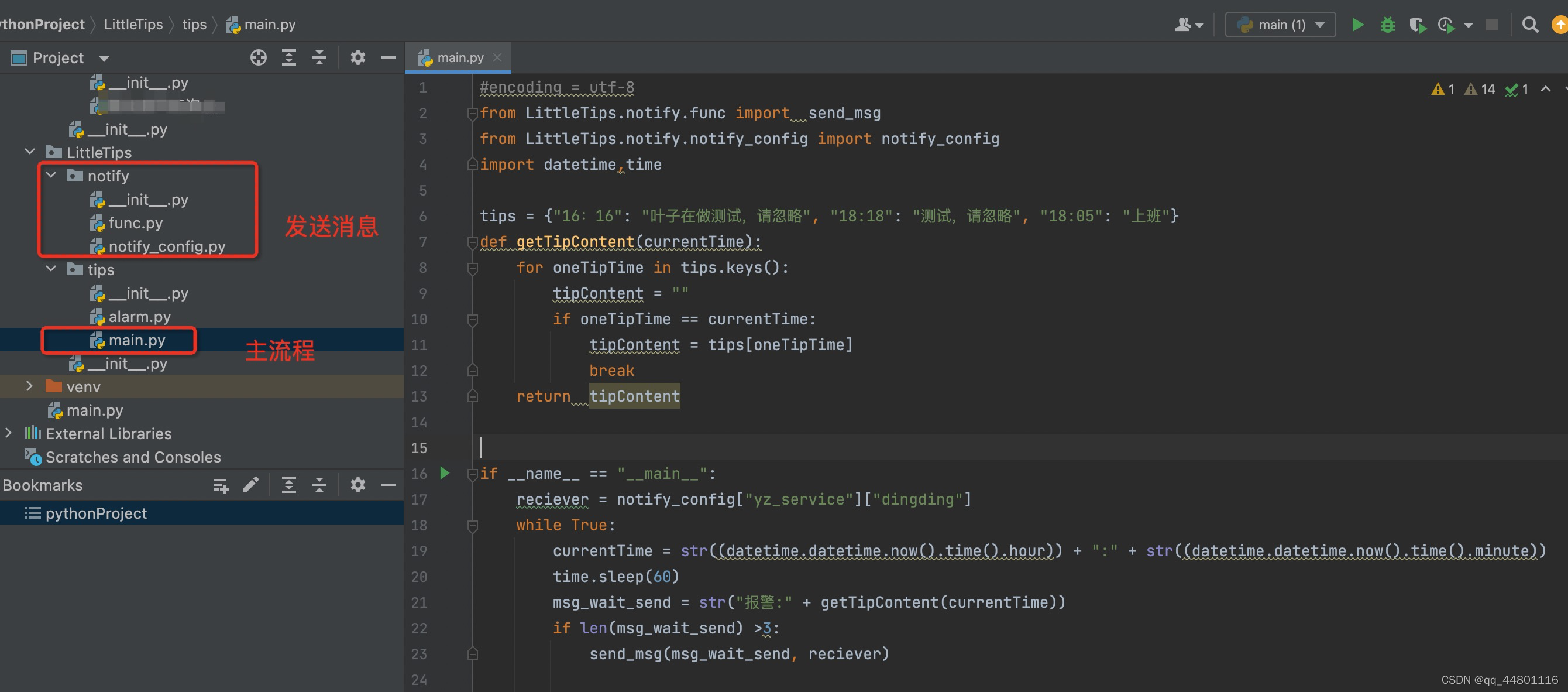Expand the venv folder
1568x692 pixels.
click(x=29, y=386)
